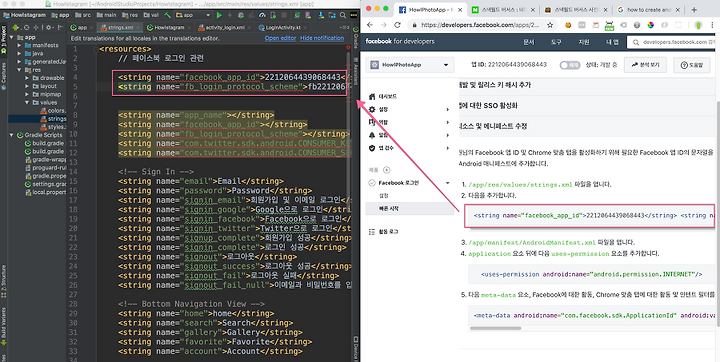Close the activity_login.xml tab
Image resolution: width=720 pixels, height=362 pixels.
pyautogui.click(x=249, y=28)
